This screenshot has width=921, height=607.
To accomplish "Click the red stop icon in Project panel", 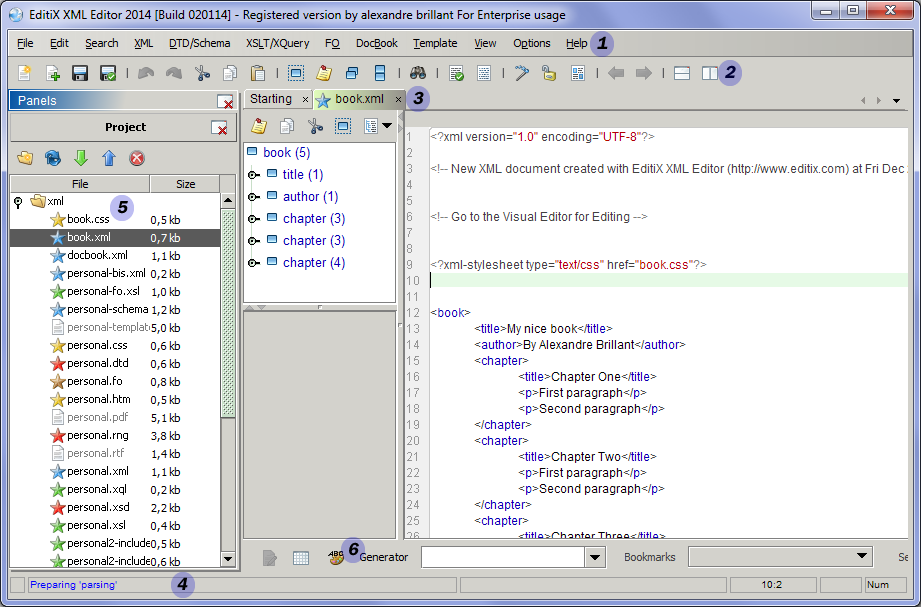I will [x=137, y=158].
